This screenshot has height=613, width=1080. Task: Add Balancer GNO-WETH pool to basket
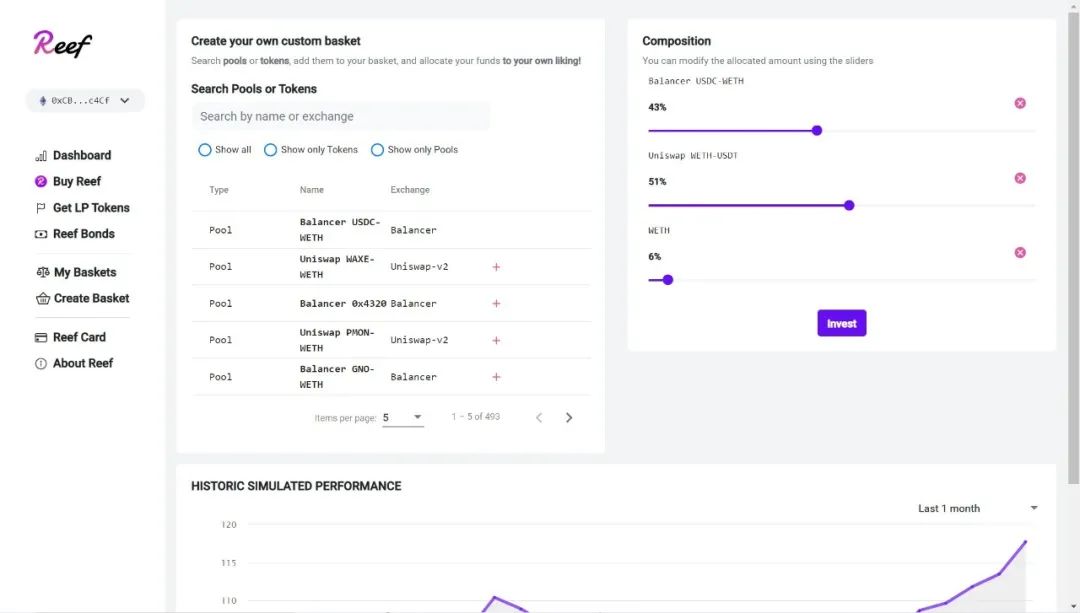[x=496, y=377]
